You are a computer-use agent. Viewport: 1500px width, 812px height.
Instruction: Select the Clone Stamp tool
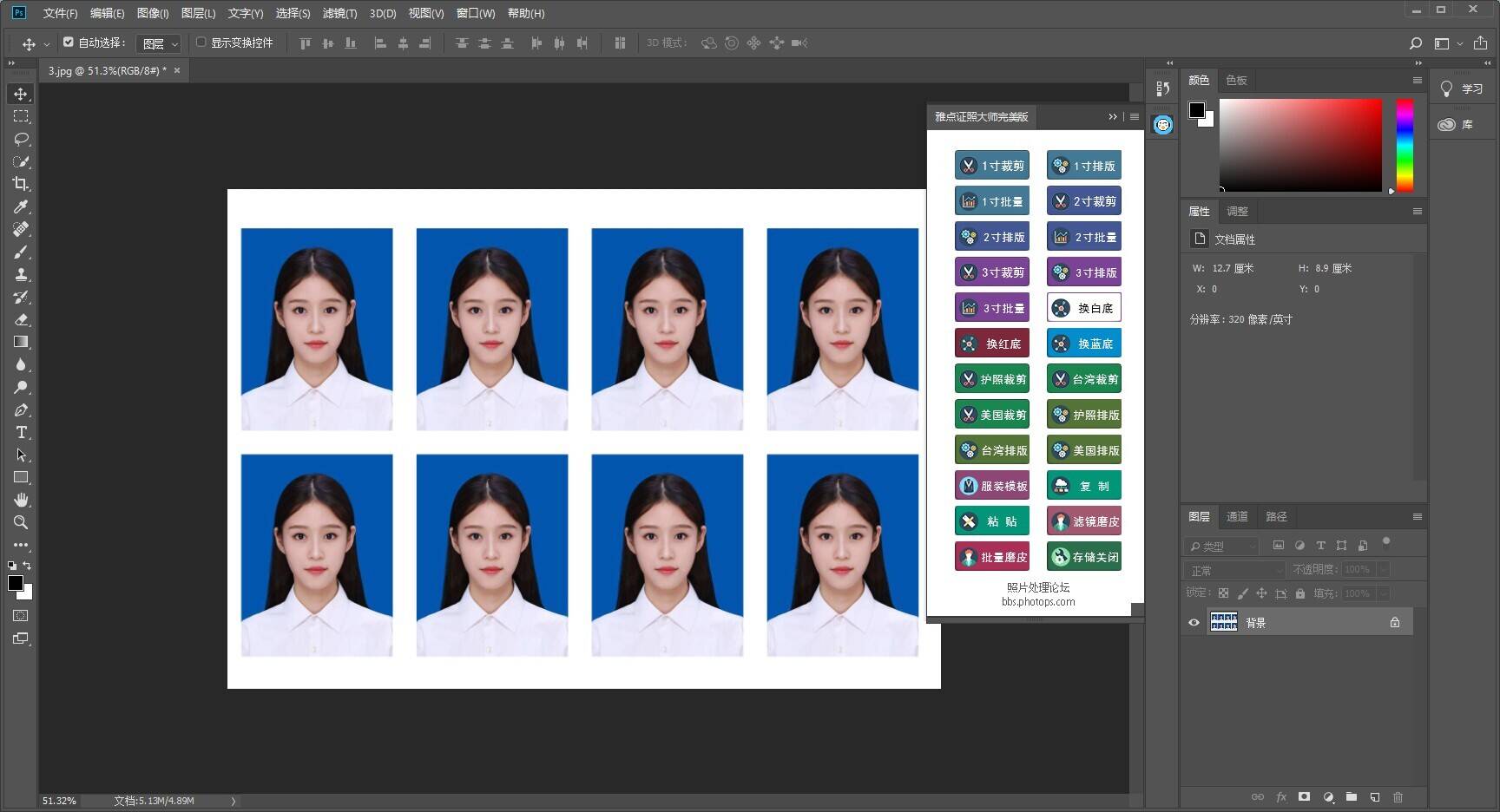pyautogui.click(x=21, y=274)
